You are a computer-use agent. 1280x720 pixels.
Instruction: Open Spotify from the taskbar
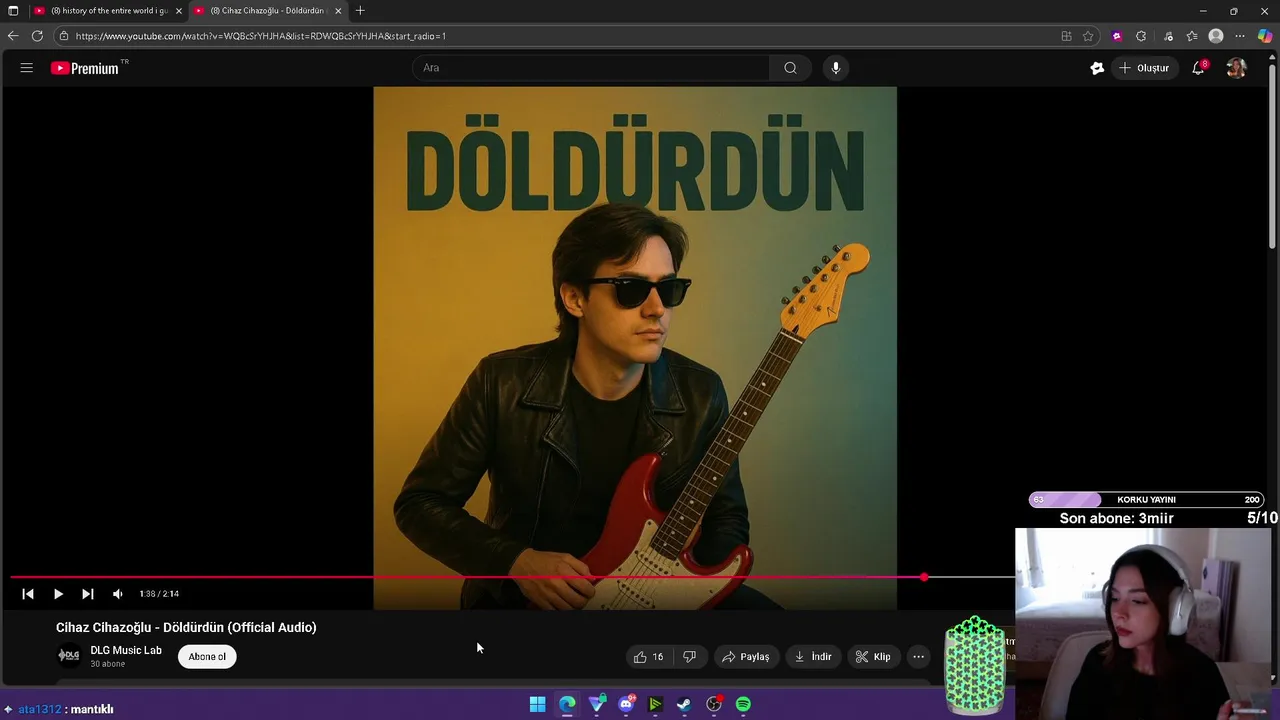click(743, 704)
